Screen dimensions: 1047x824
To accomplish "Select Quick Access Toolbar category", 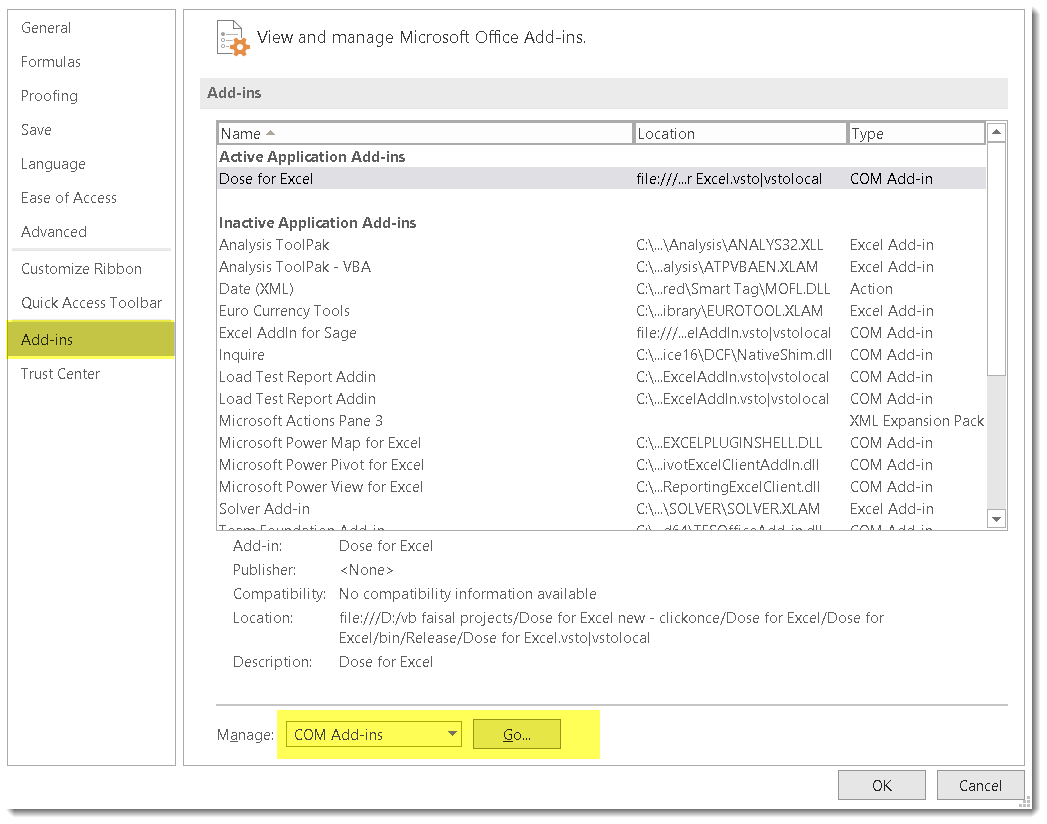I will pos(91,303).
